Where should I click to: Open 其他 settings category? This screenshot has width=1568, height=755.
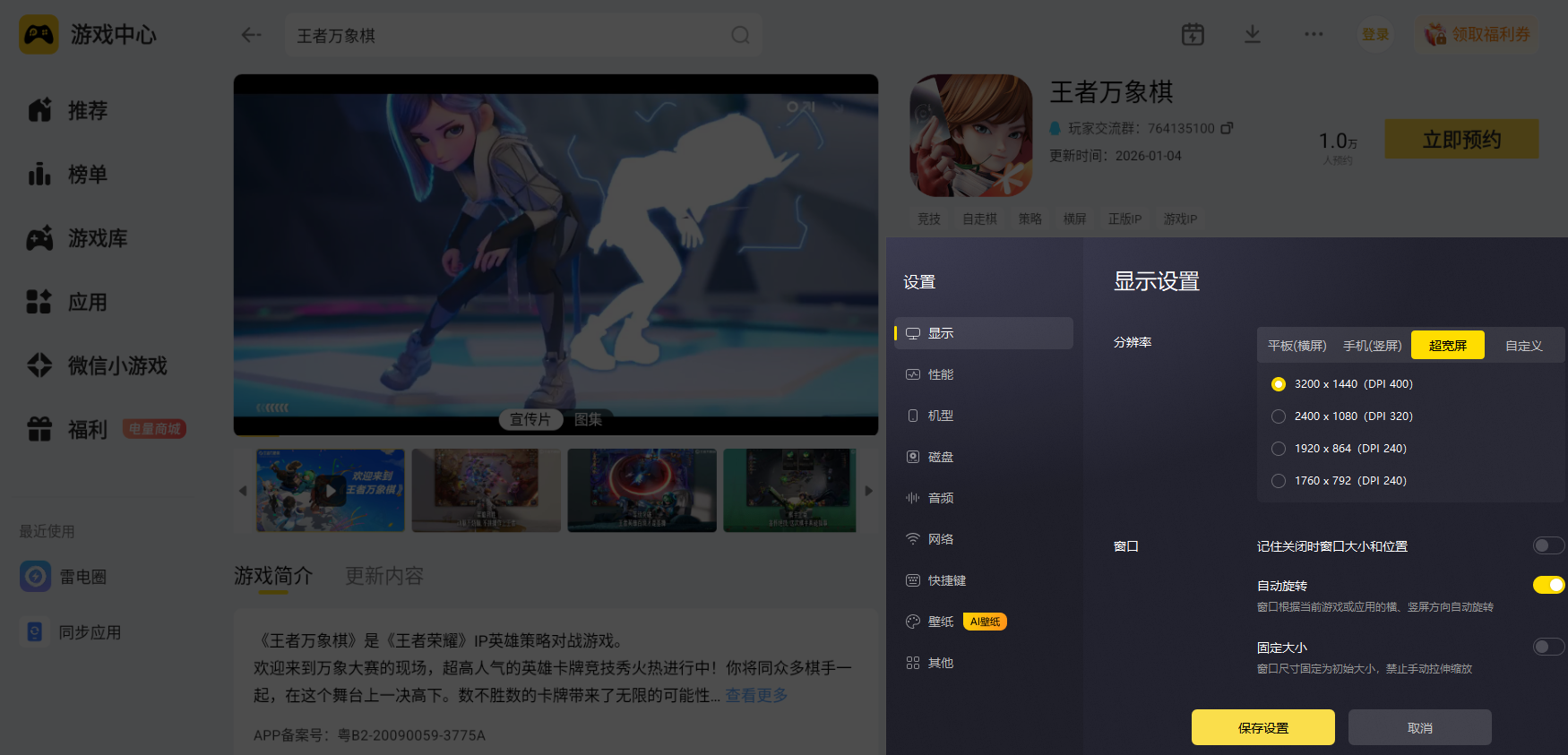(x=984, y=663)
